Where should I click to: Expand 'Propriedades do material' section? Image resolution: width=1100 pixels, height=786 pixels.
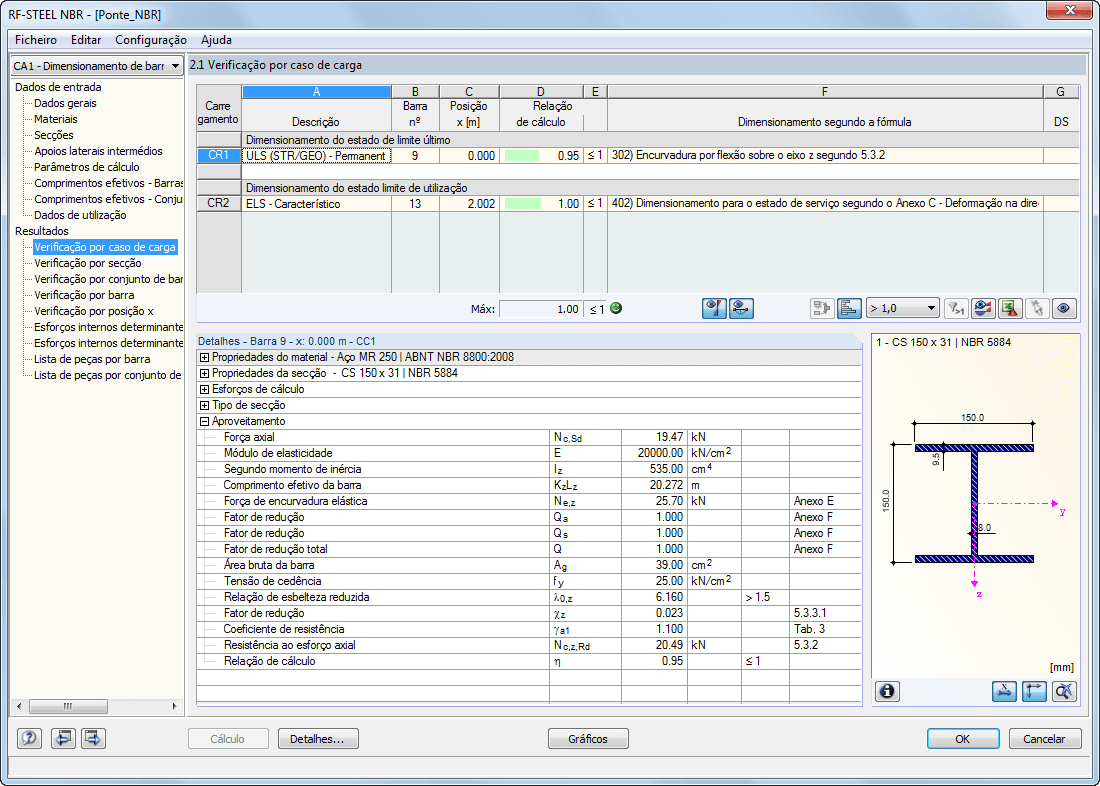(x=204, y=357)
